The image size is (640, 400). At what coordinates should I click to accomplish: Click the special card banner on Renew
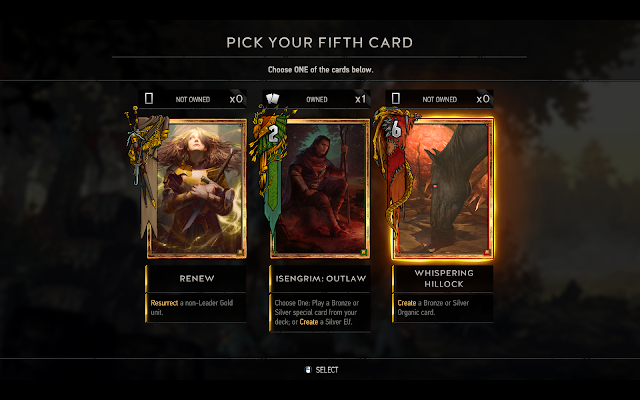(145, 171)
